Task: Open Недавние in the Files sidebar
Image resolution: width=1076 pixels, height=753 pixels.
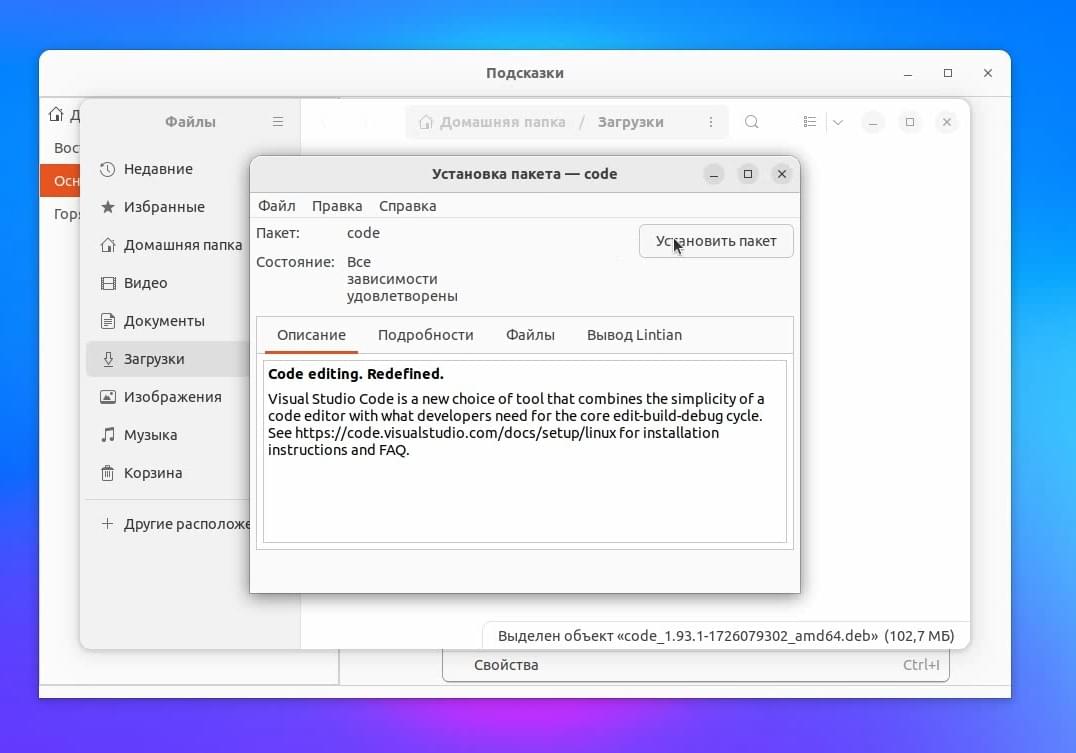Action: pos(168,169)
